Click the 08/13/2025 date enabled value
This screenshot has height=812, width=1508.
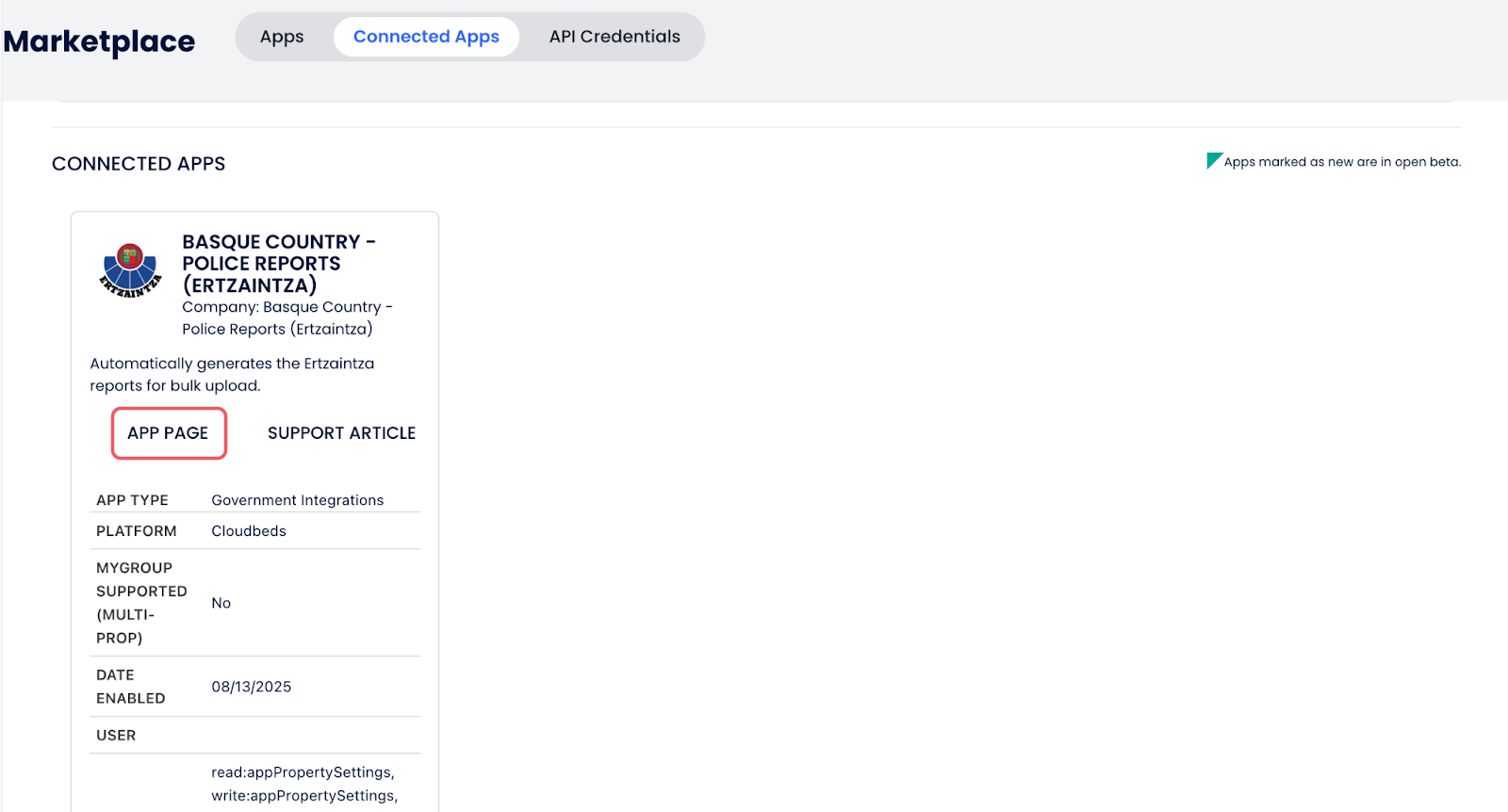coord(252,687)
